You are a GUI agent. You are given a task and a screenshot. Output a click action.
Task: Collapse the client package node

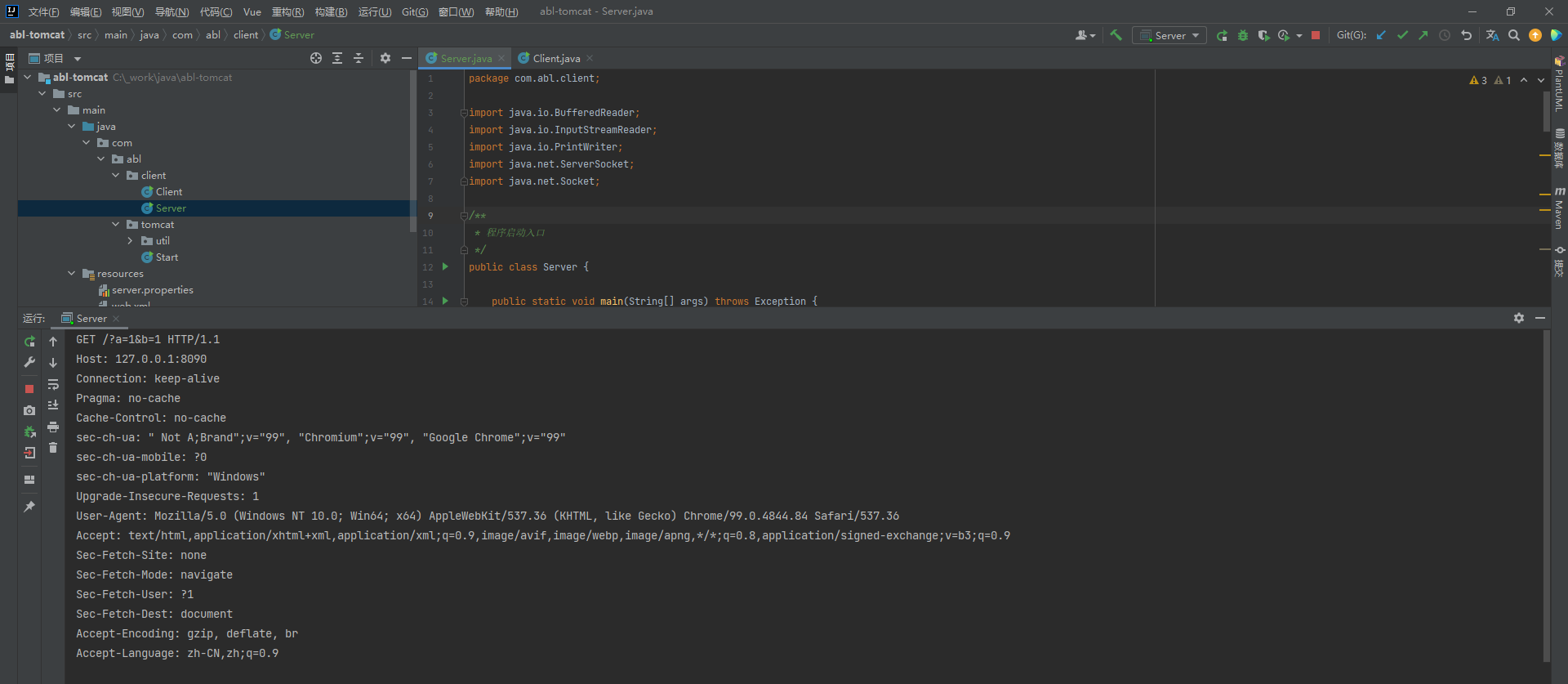tap(116, 175)
